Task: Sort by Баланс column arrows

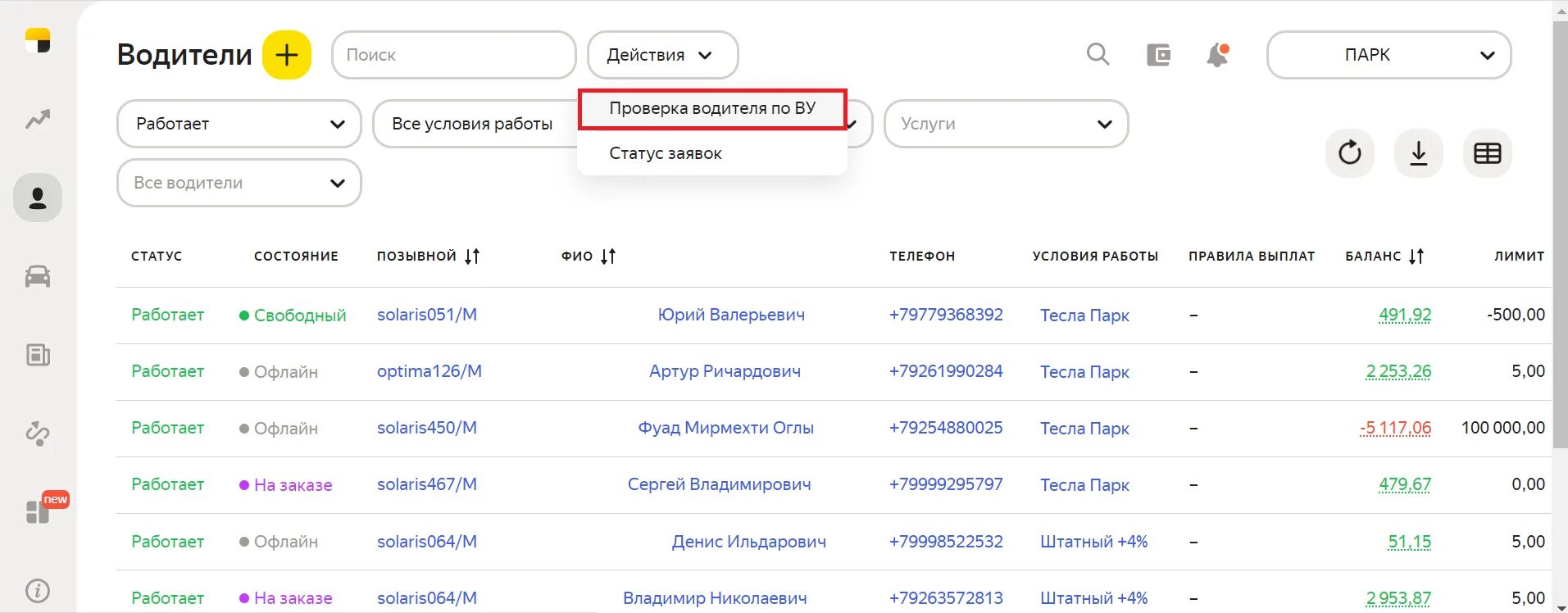Action: pyautogui.click(x=1416, y=257)
